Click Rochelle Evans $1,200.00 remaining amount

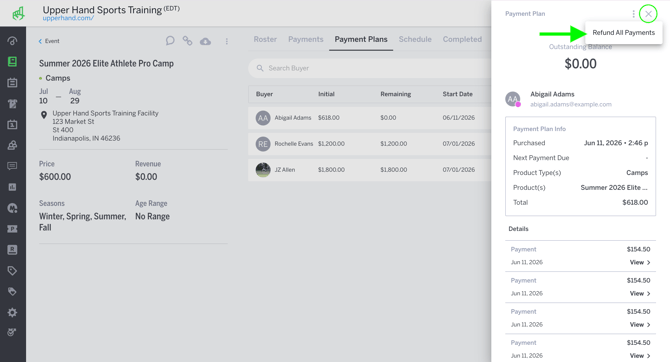(394, 144)
